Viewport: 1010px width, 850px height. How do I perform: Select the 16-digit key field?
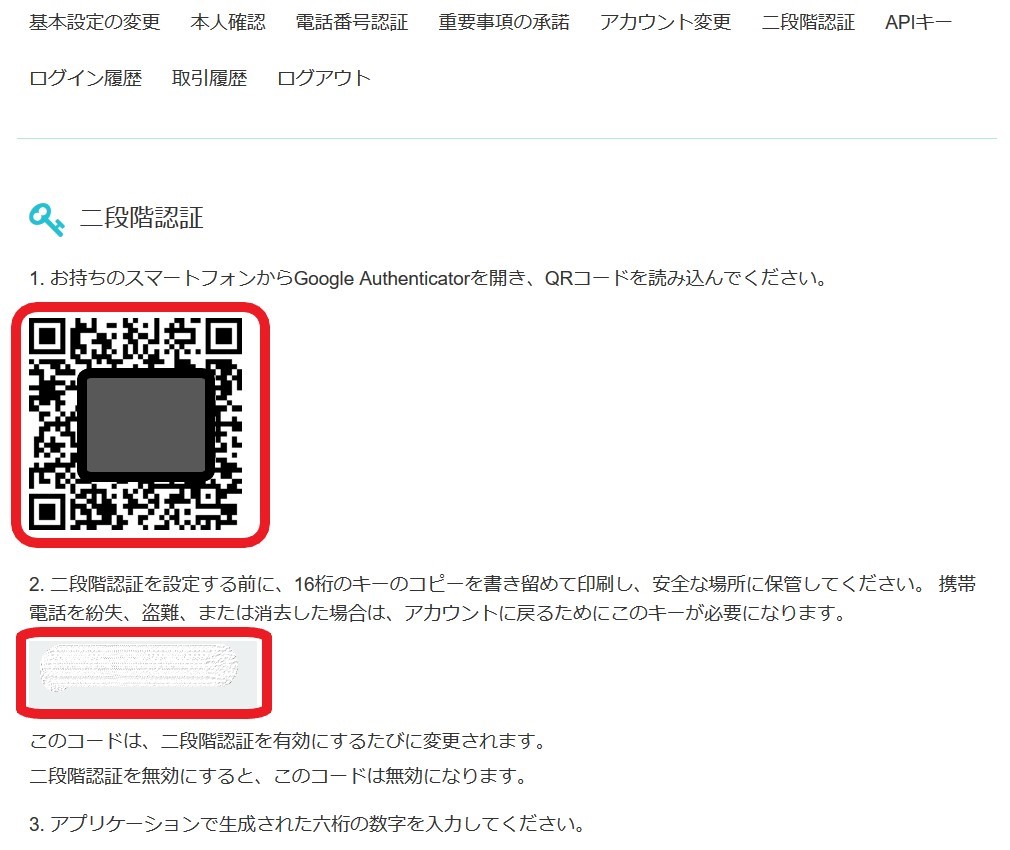point(142,672)
